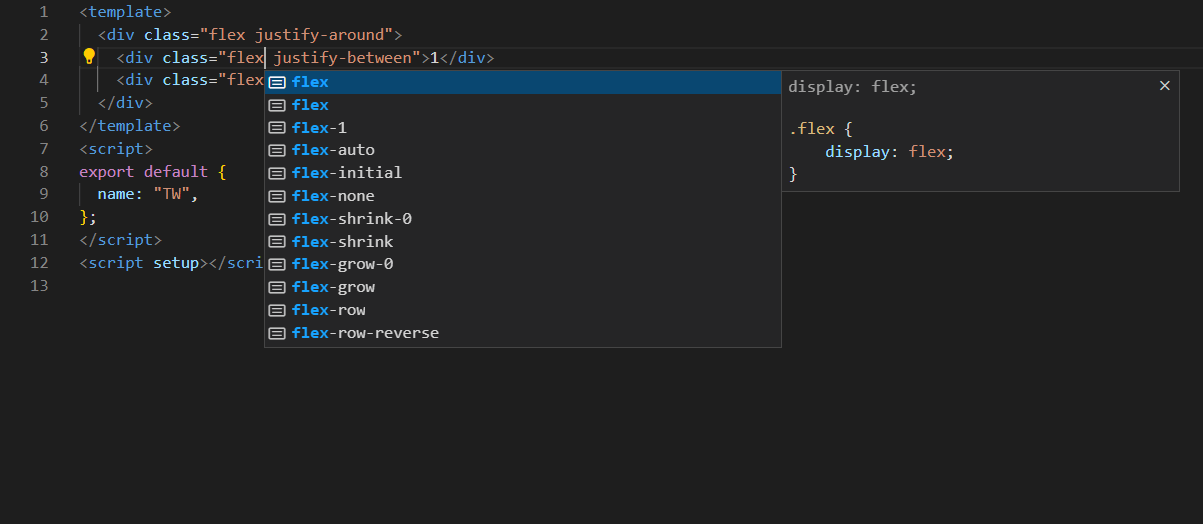1203x524 pixels.
Task: Select the highlighted first flex suggestion
Action: pos(523,82)
